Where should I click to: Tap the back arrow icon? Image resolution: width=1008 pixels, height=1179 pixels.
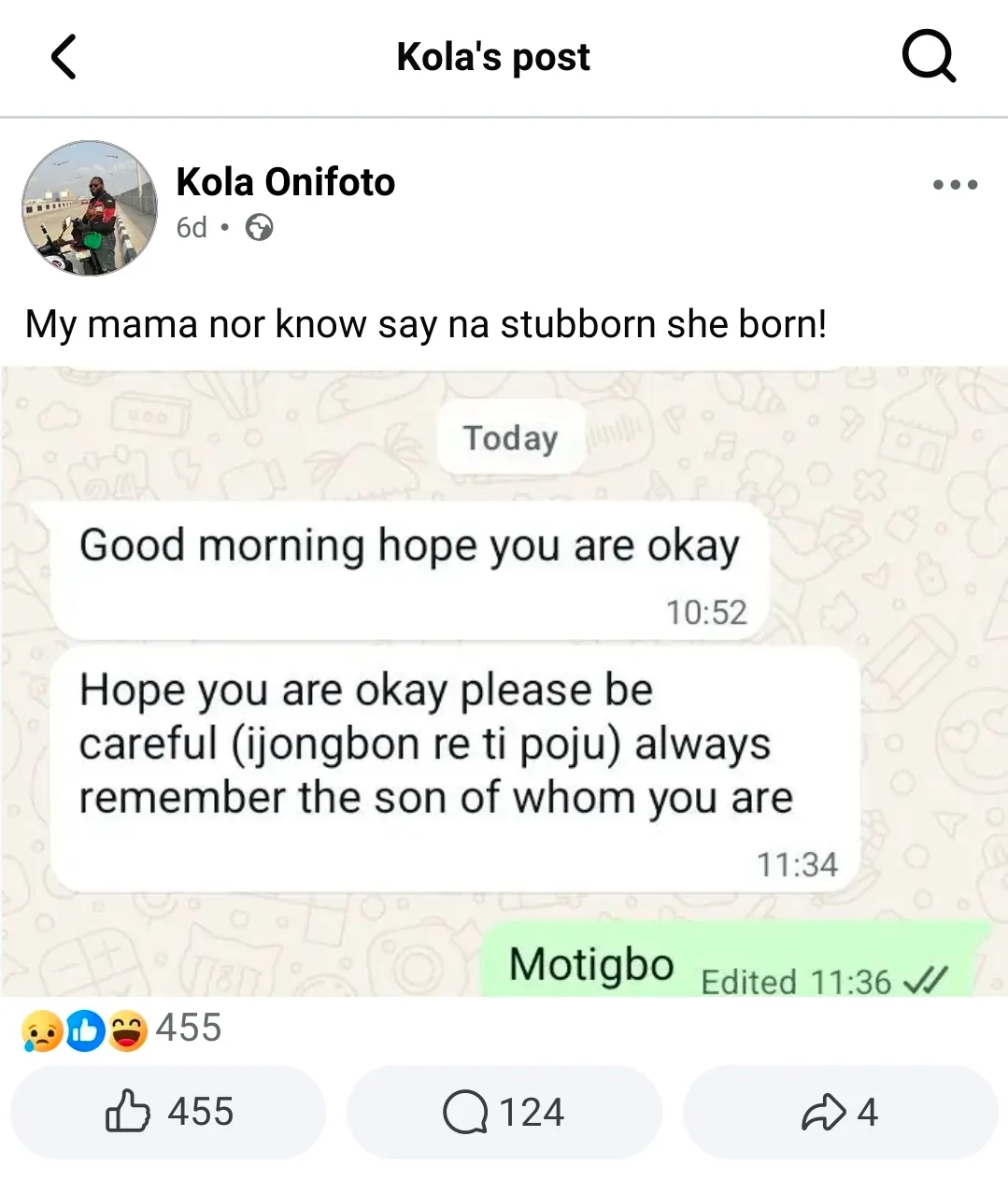[x=64, y=57]
